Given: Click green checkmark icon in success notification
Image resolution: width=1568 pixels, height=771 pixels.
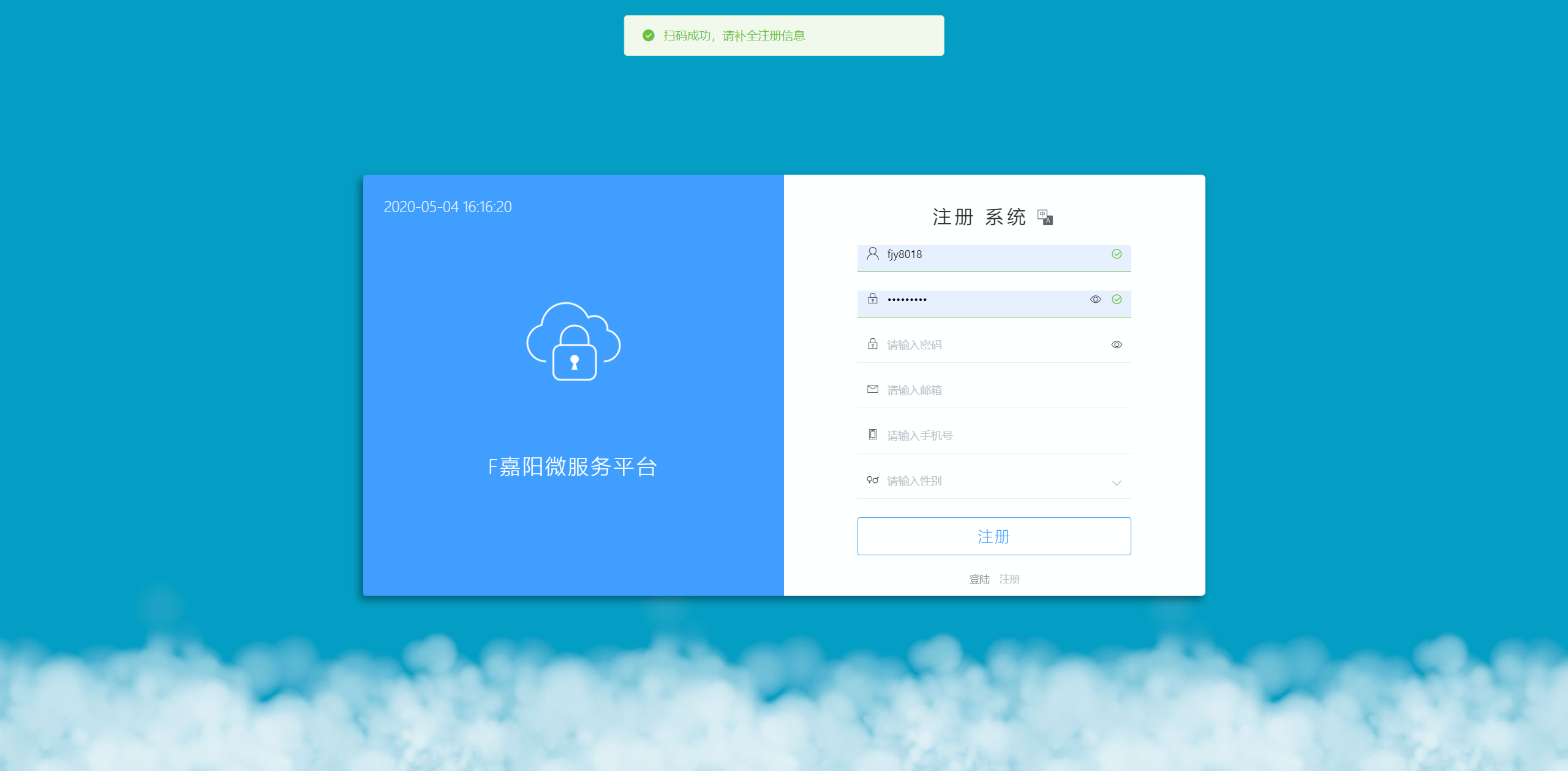Looking at the screenshot, I should (649, 36).
